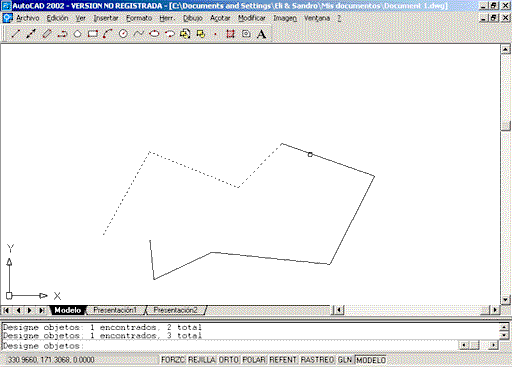Click the vertical scrollbar down arrow
Image resolution: width=512 pixels, height=367 pixels.
505,300
